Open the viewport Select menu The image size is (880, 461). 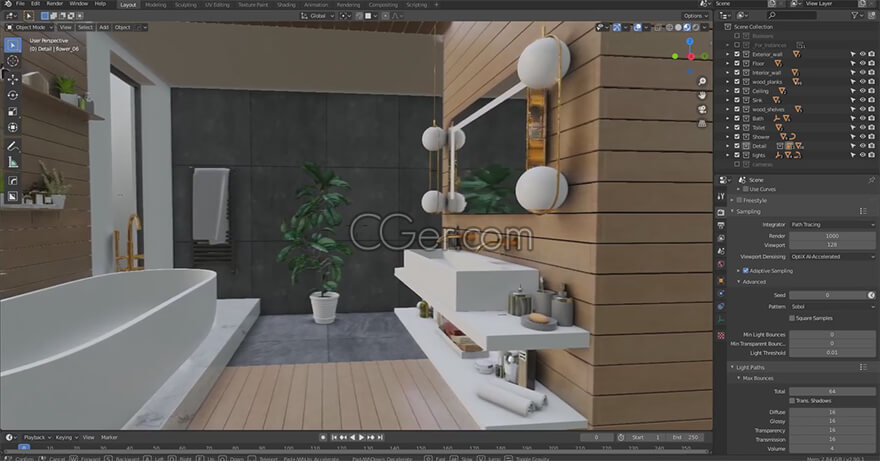pyautogui.click(x=85, y=27)
